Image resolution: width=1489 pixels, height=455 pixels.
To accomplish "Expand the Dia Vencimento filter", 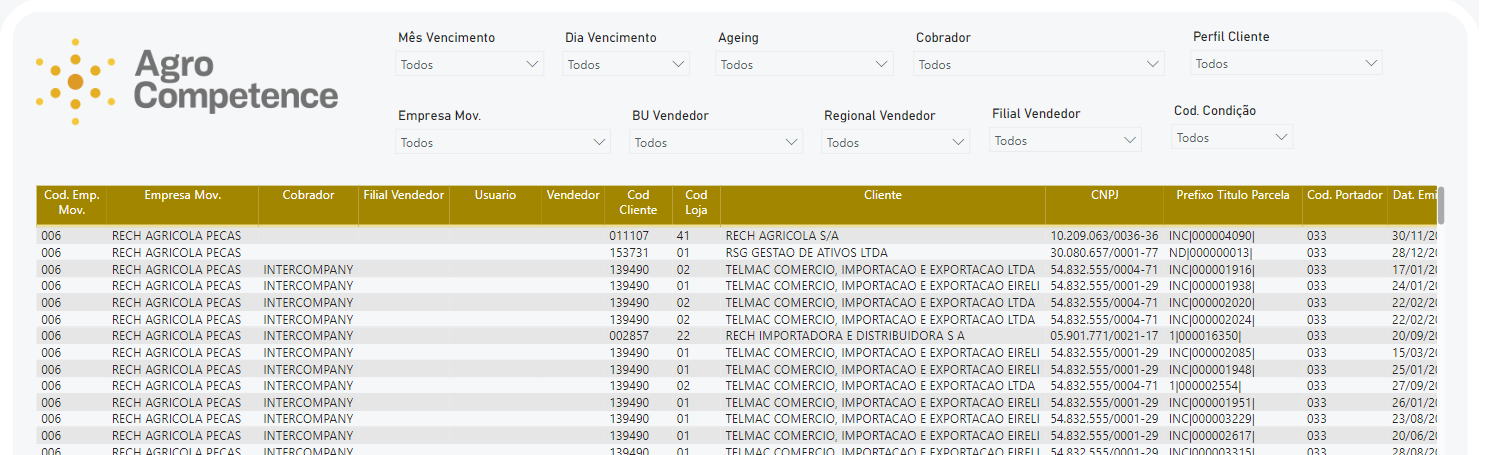I will (x=627, y=65).
